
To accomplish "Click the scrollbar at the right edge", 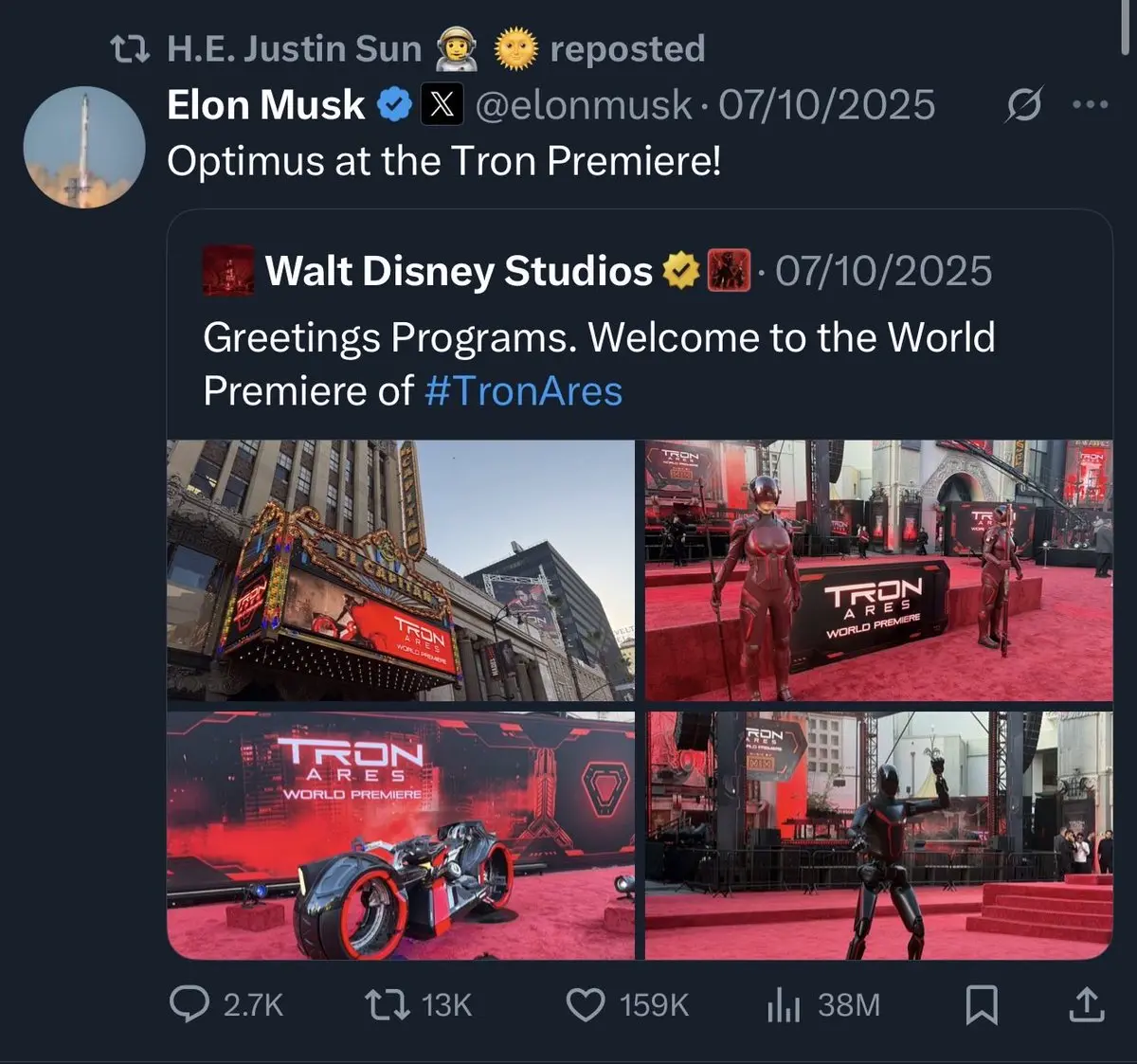I will click(1126, 28).
